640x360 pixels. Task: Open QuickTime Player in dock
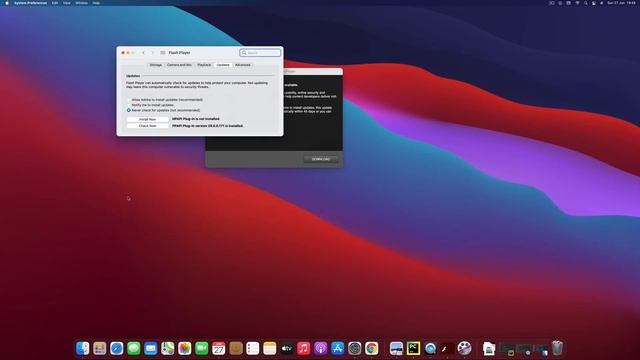pos(430,348)
